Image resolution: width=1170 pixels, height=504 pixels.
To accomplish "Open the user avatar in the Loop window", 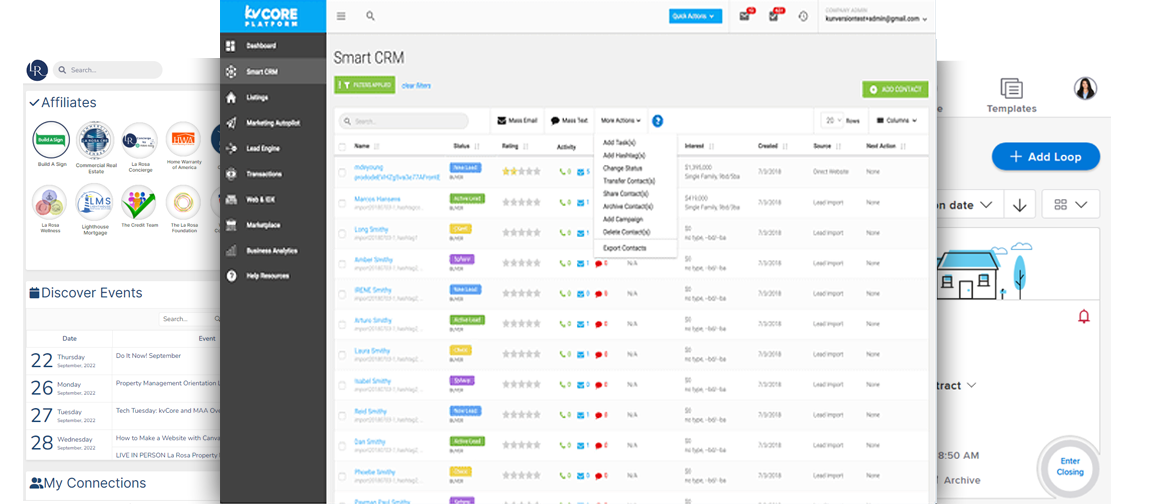I will (1085, 88).
